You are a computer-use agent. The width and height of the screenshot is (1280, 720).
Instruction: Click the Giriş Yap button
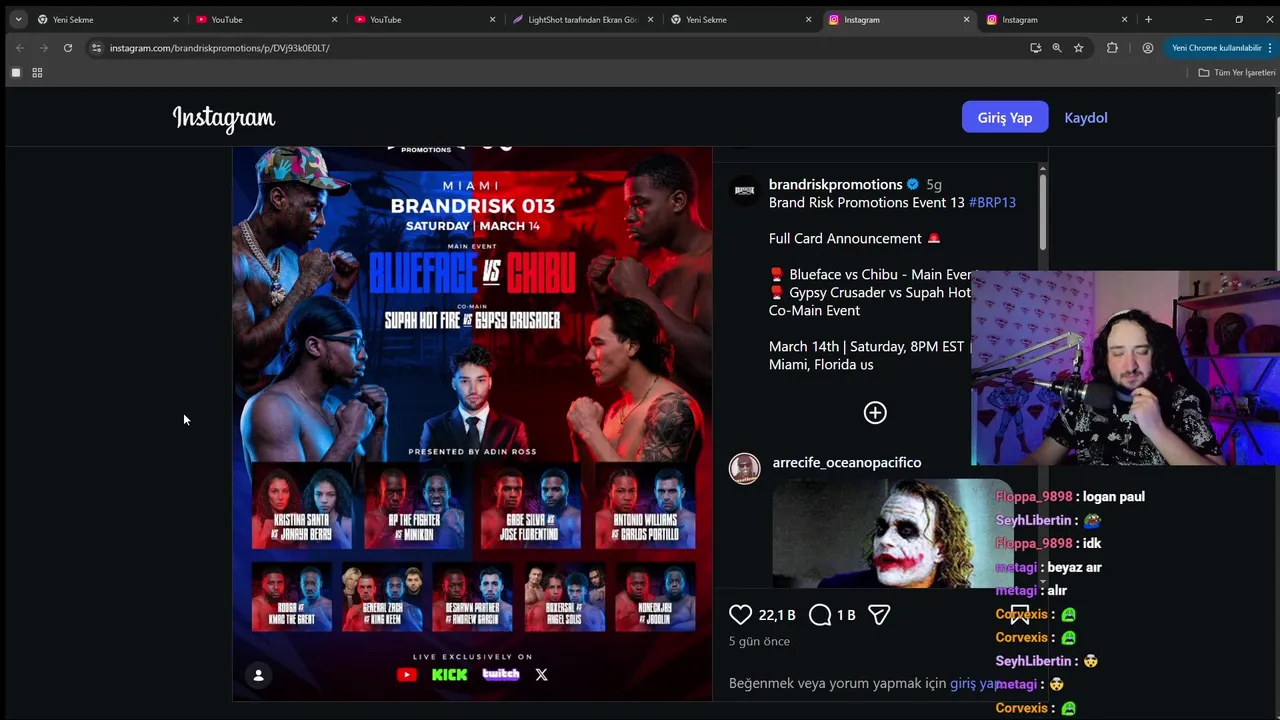[1005, 118]
